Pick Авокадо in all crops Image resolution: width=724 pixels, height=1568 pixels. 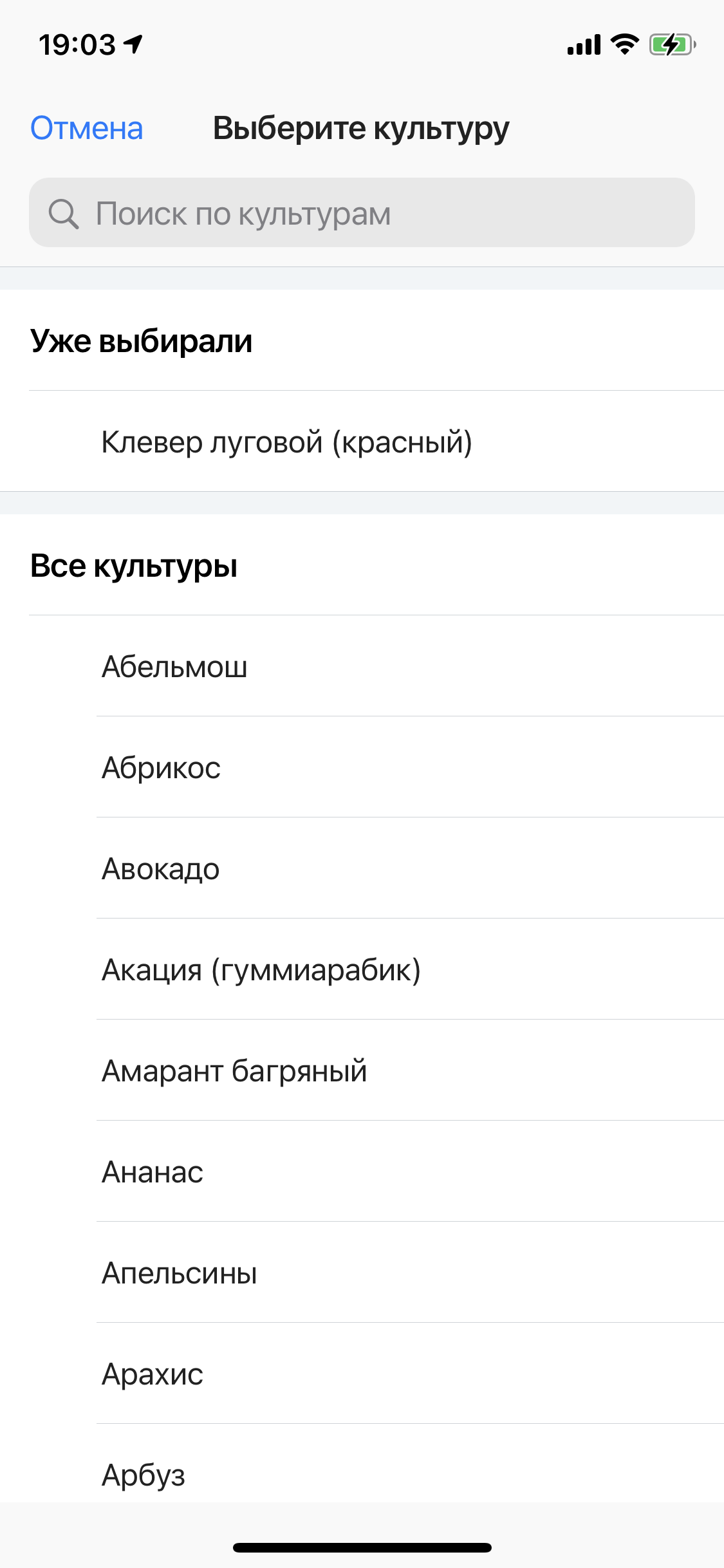point(362,868)
